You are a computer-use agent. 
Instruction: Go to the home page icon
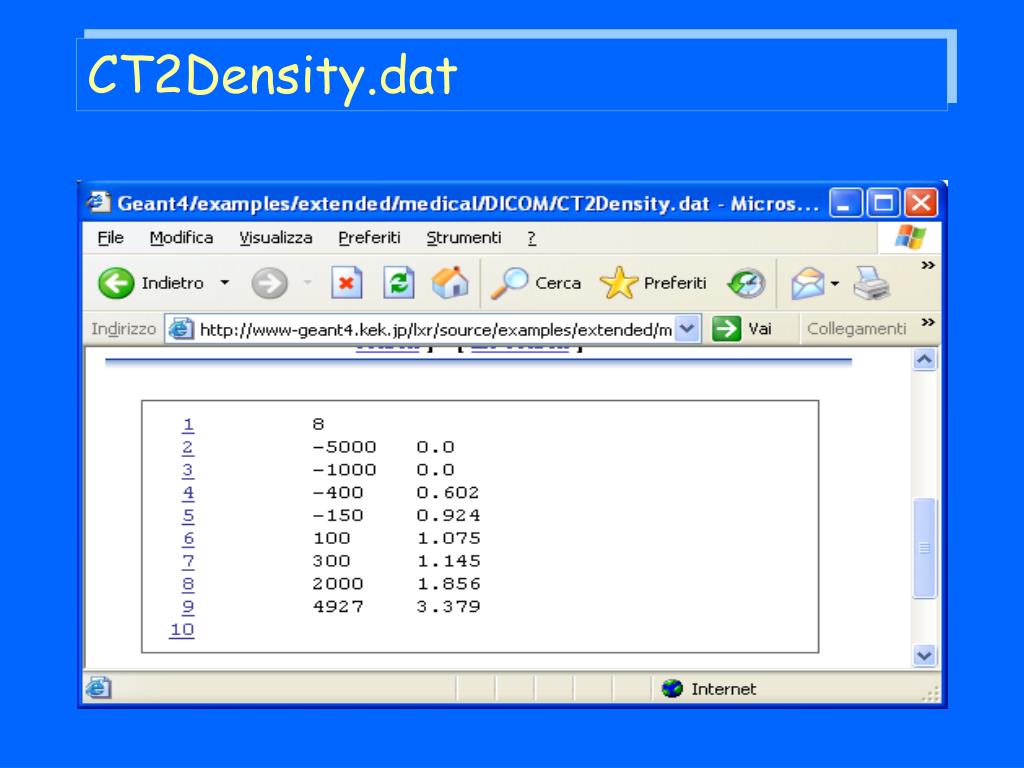(450, 283)
